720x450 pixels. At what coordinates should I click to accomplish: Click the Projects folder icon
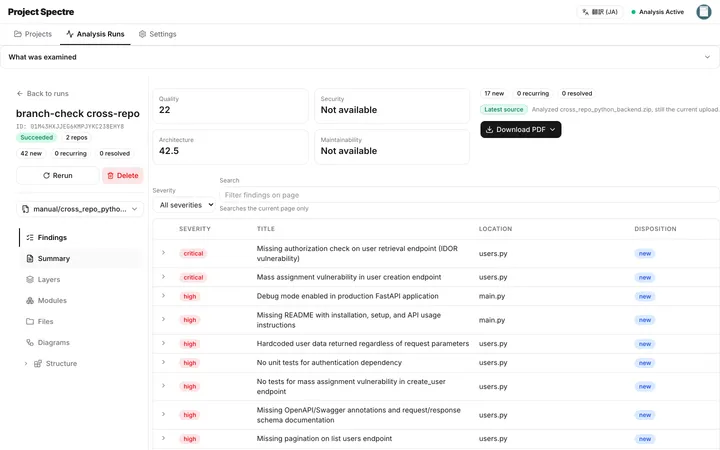17,34
